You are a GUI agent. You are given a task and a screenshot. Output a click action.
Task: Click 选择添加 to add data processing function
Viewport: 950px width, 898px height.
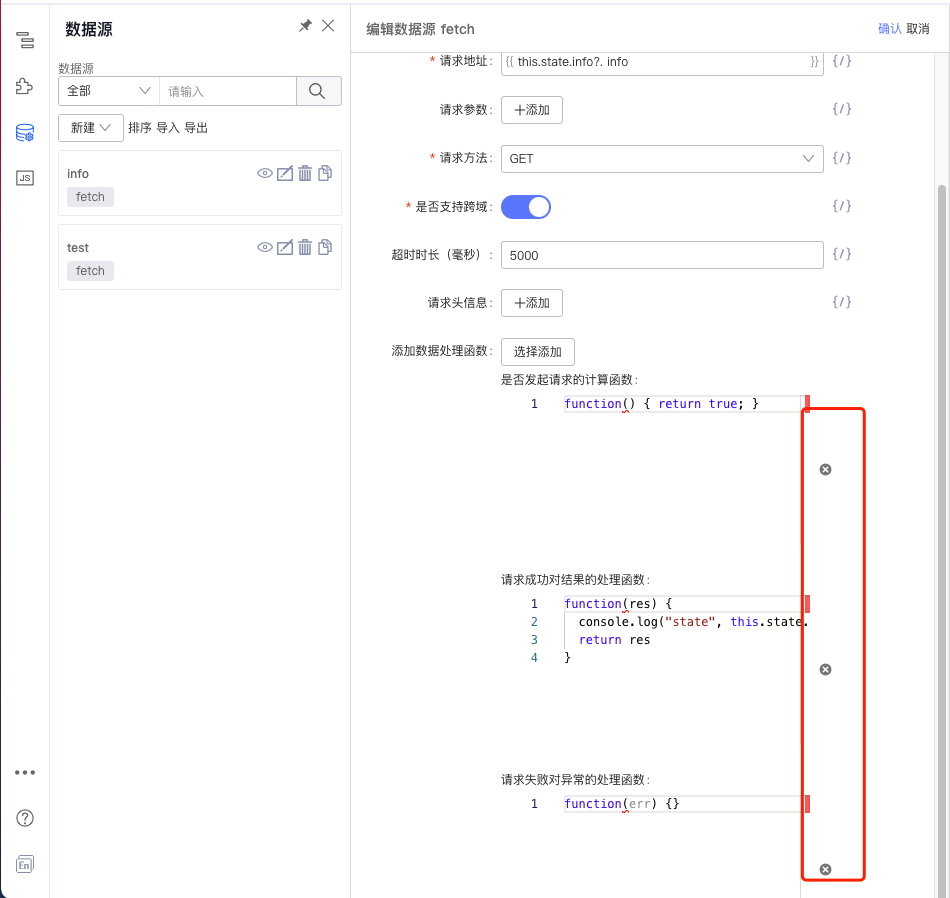pyautogui.click(x=538, y=352)
